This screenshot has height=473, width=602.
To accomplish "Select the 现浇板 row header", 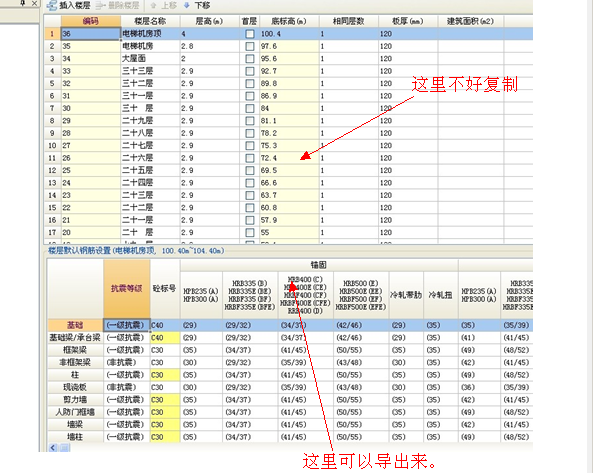I will pos(75,387).
